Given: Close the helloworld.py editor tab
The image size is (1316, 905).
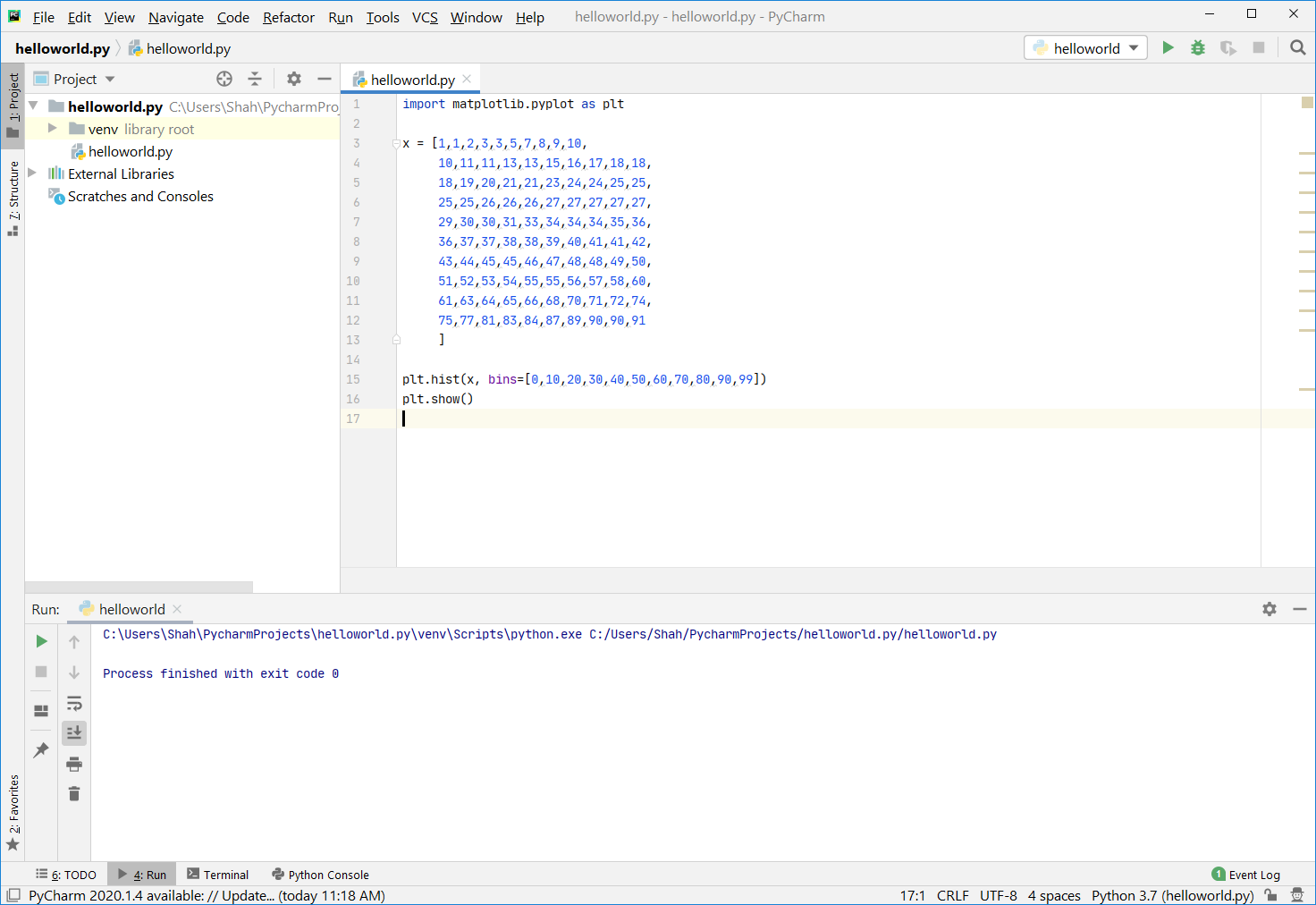Looking at the screenshot, I should [x=467, y=80].
